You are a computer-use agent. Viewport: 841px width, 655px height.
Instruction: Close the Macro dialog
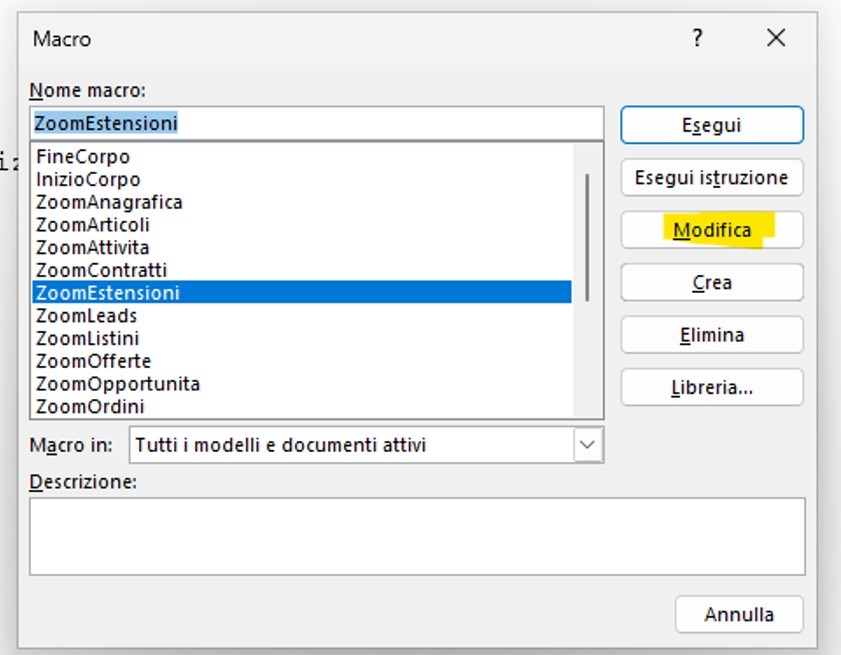[x=776, y=39]
